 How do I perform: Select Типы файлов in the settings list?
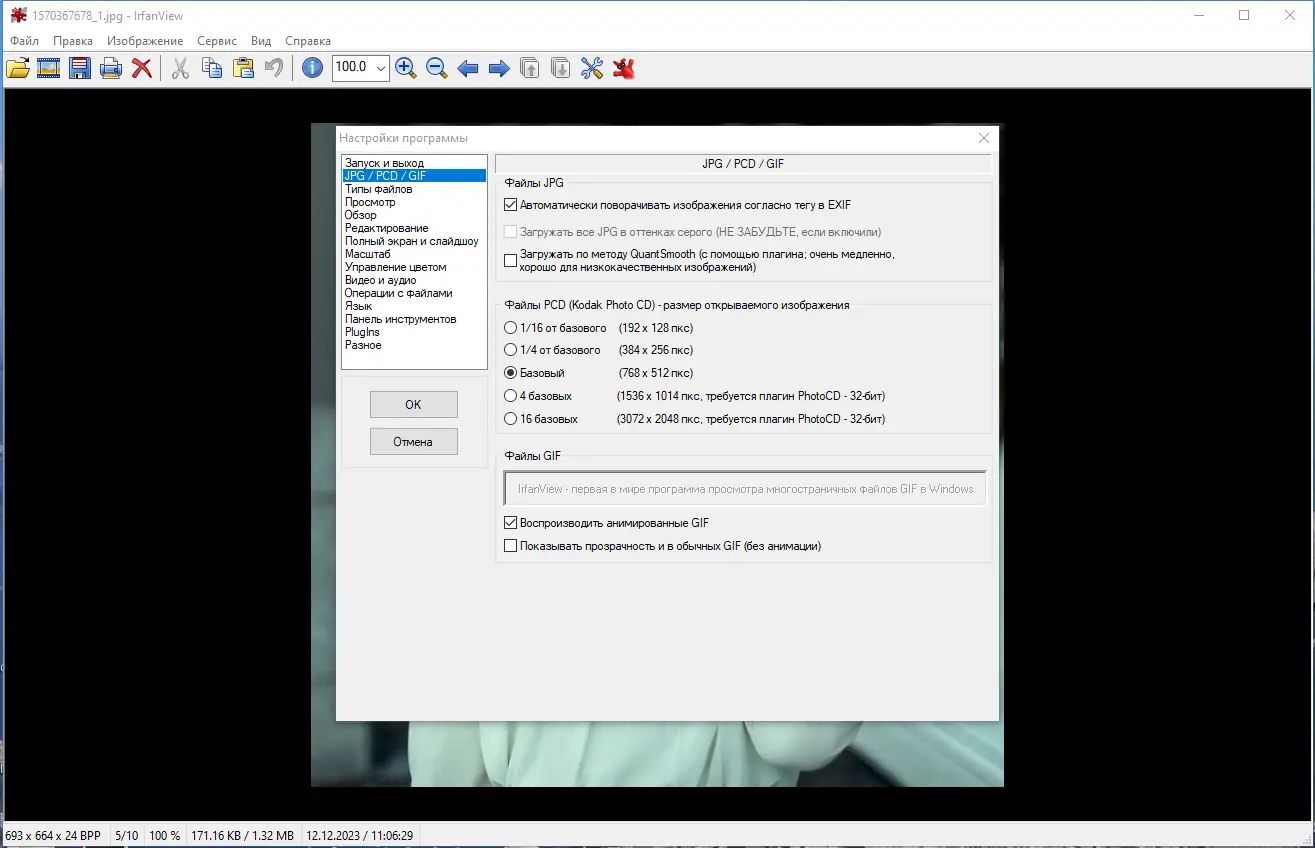414,189
